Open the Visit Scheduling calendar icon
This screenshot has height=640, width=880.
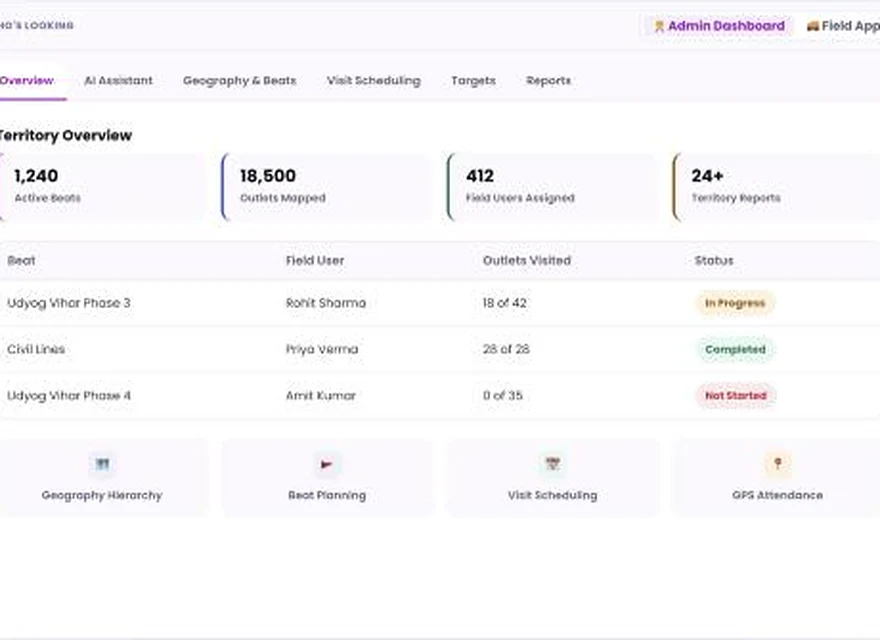click(552, 464)
